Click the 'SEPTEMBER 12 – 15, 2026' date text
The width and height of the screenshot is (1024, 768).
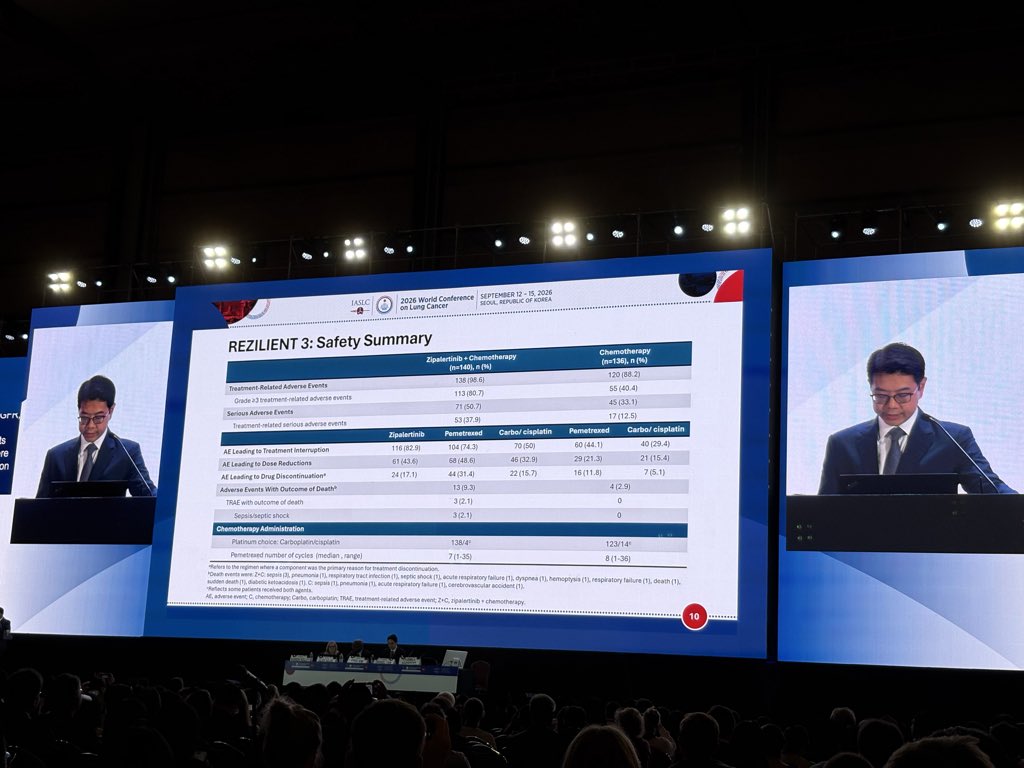[x=516, y=293]
